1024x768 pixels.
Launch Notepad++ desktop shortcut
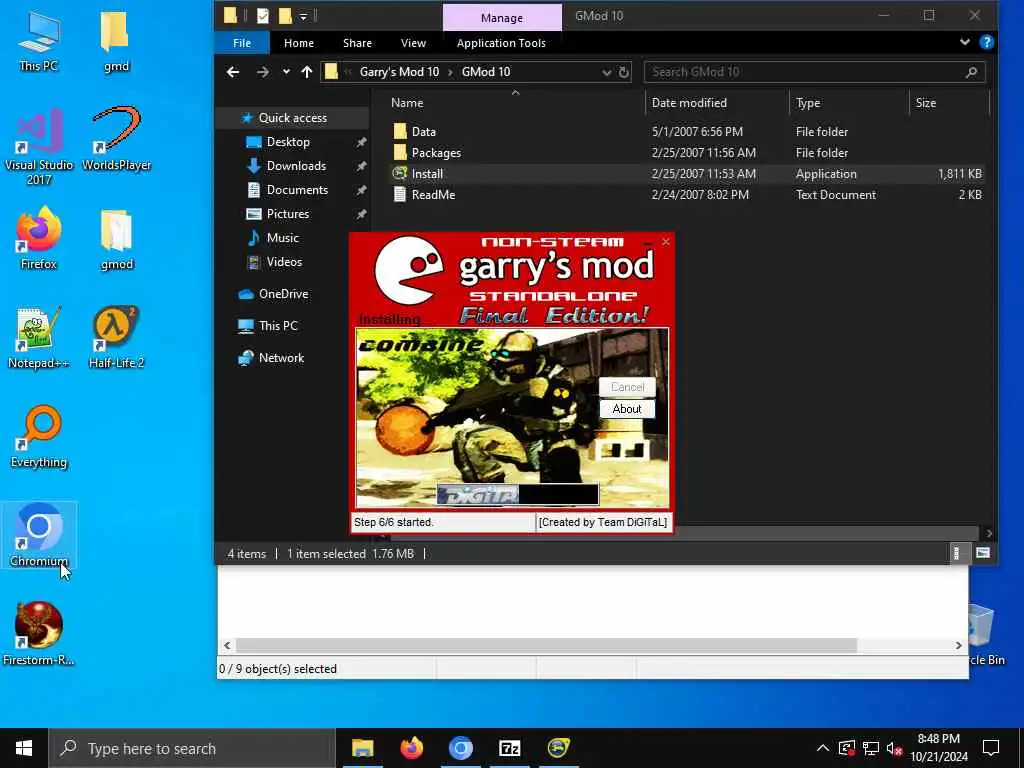tap(39, 338)
